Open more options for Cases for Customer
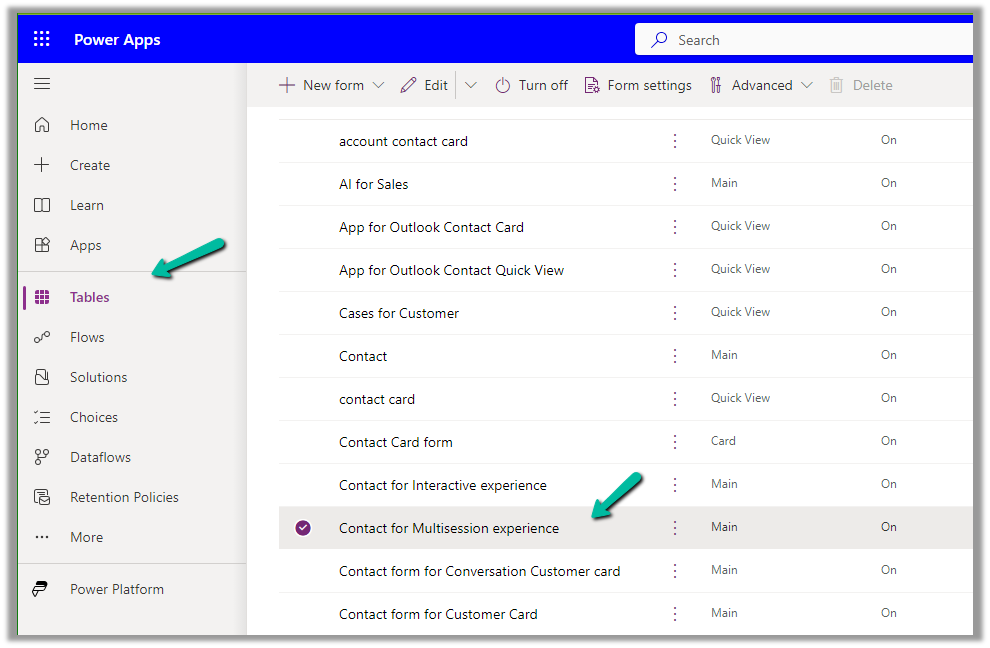Screen dimensions: 990x648 (x=675, y=313)
